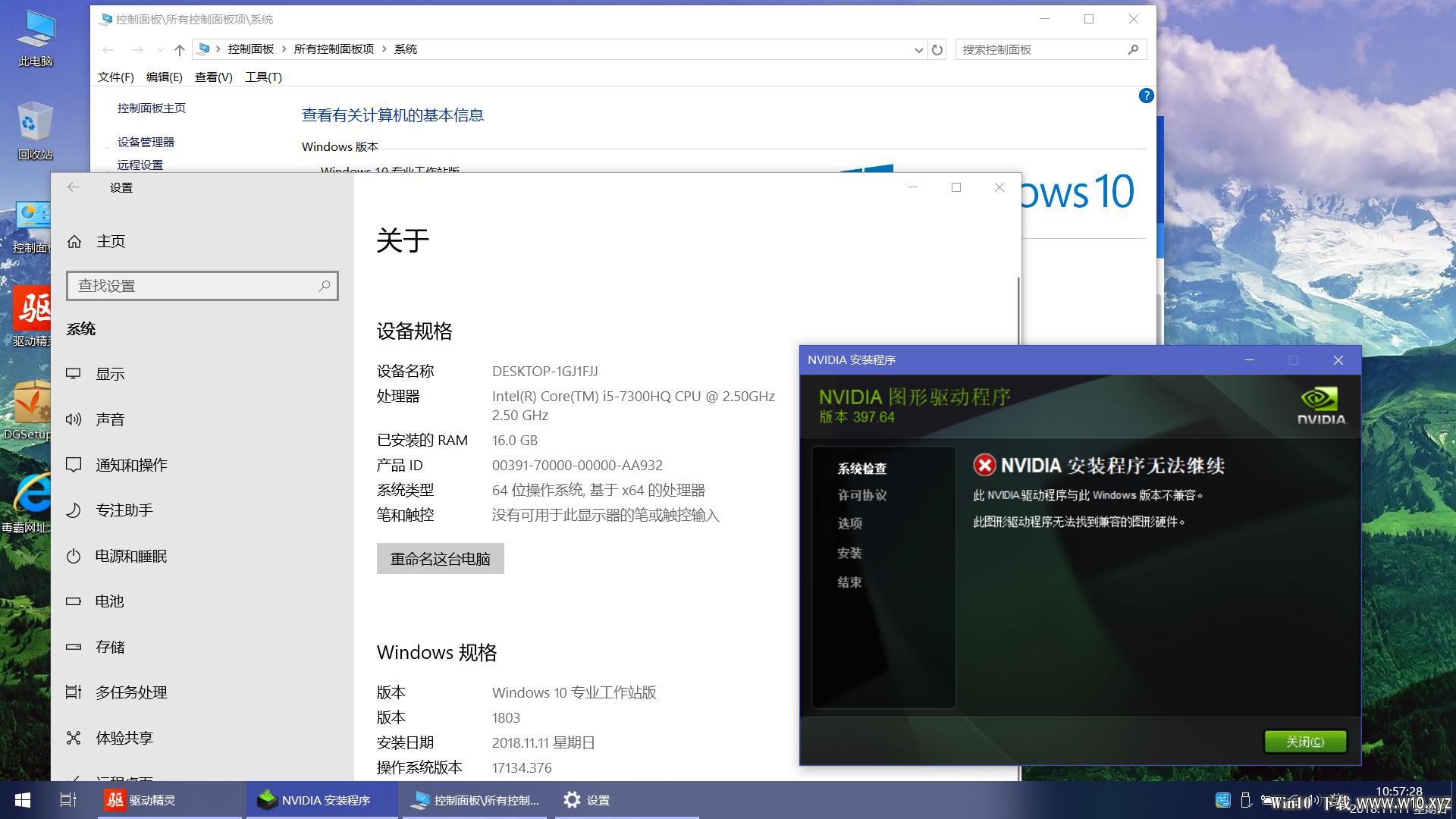
Task: Open the 回收站 recycle bin icon
Action: [x=36, y=130]
